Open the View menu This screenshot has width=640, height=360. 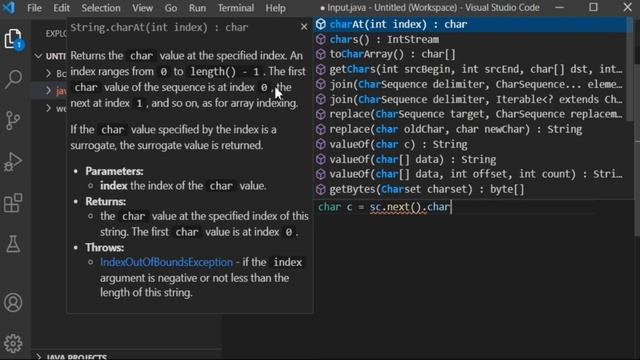pos(142,8)
